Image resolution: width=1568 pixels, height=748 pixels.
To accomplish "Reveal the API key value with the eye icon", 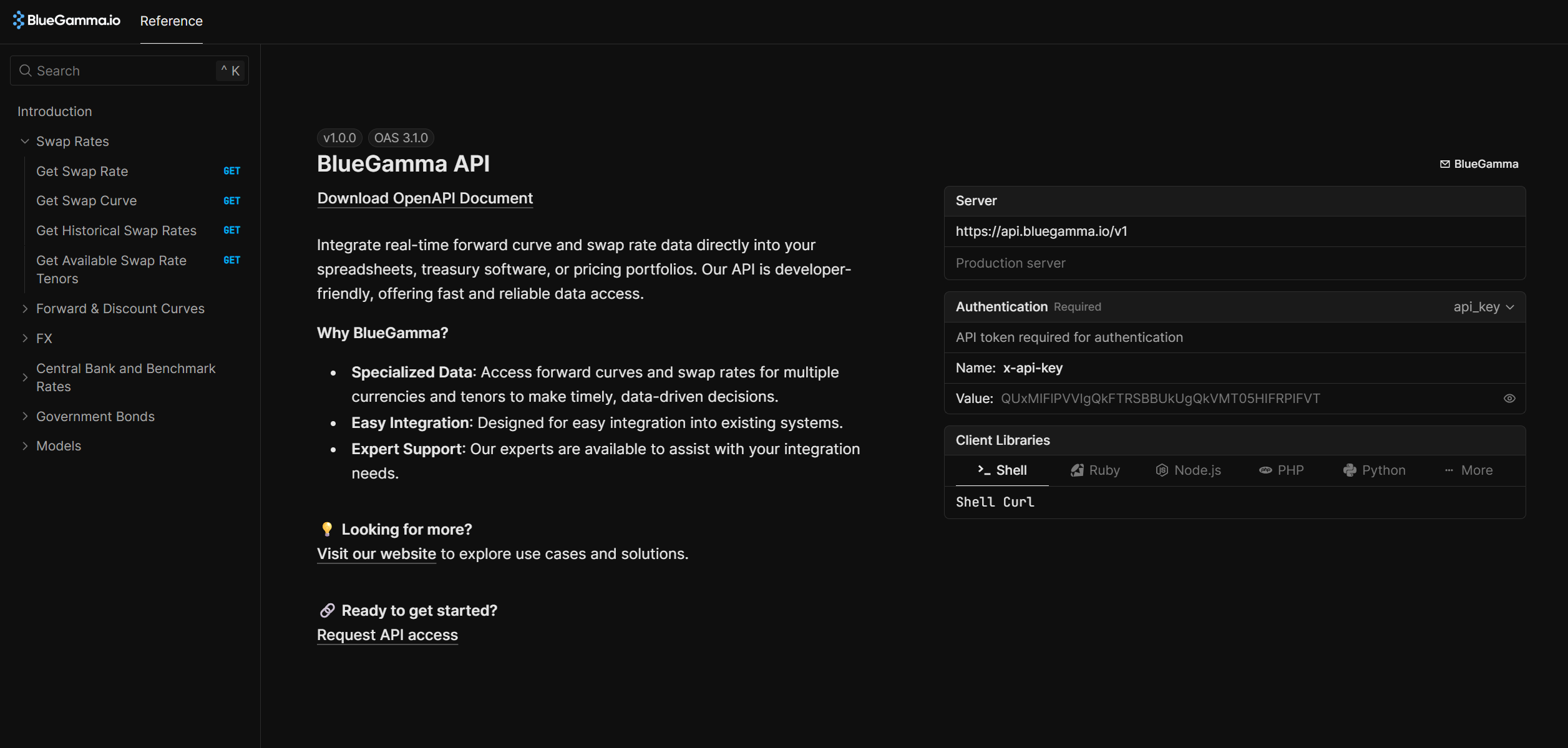I will (1509, 399).
